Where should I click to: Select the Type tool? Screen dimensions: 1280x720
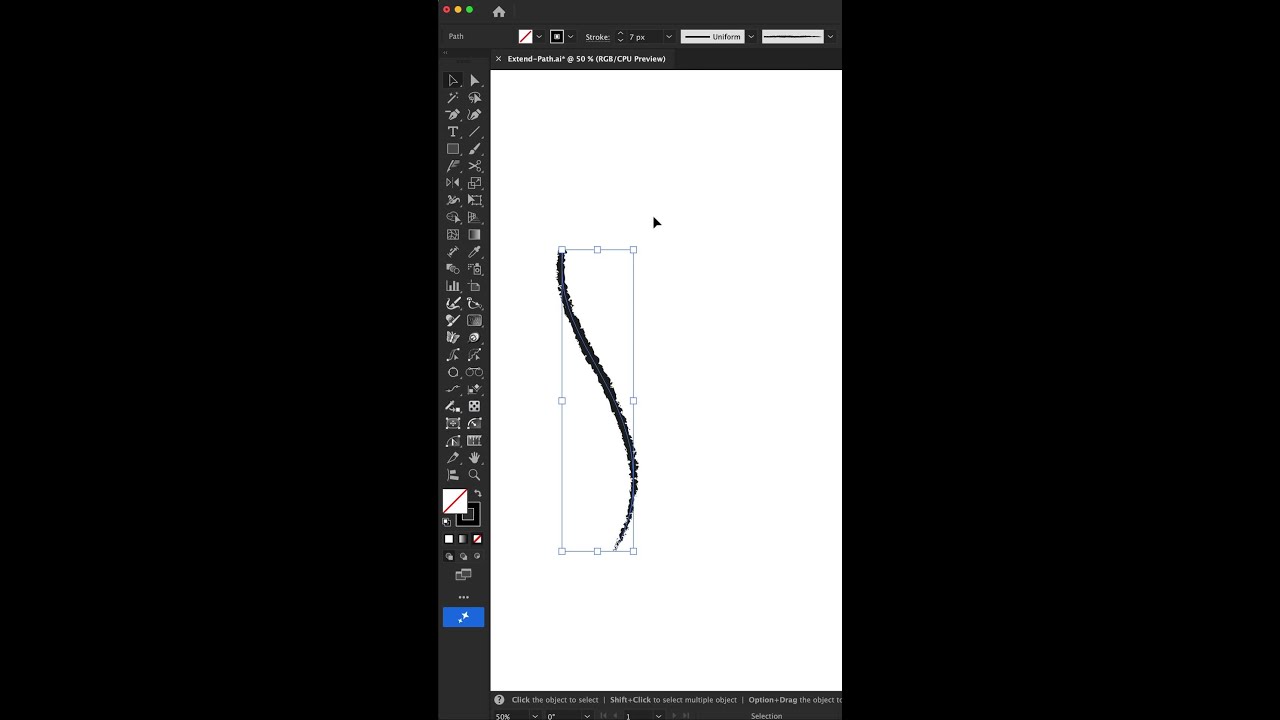tap(453, 132)
